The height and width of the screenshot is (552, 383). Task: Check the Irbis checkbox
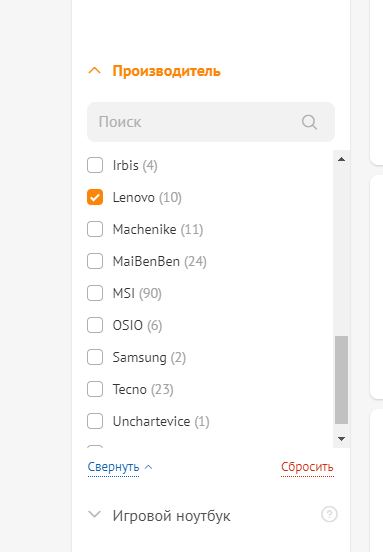pyautogui.click(x=95, y=165)
